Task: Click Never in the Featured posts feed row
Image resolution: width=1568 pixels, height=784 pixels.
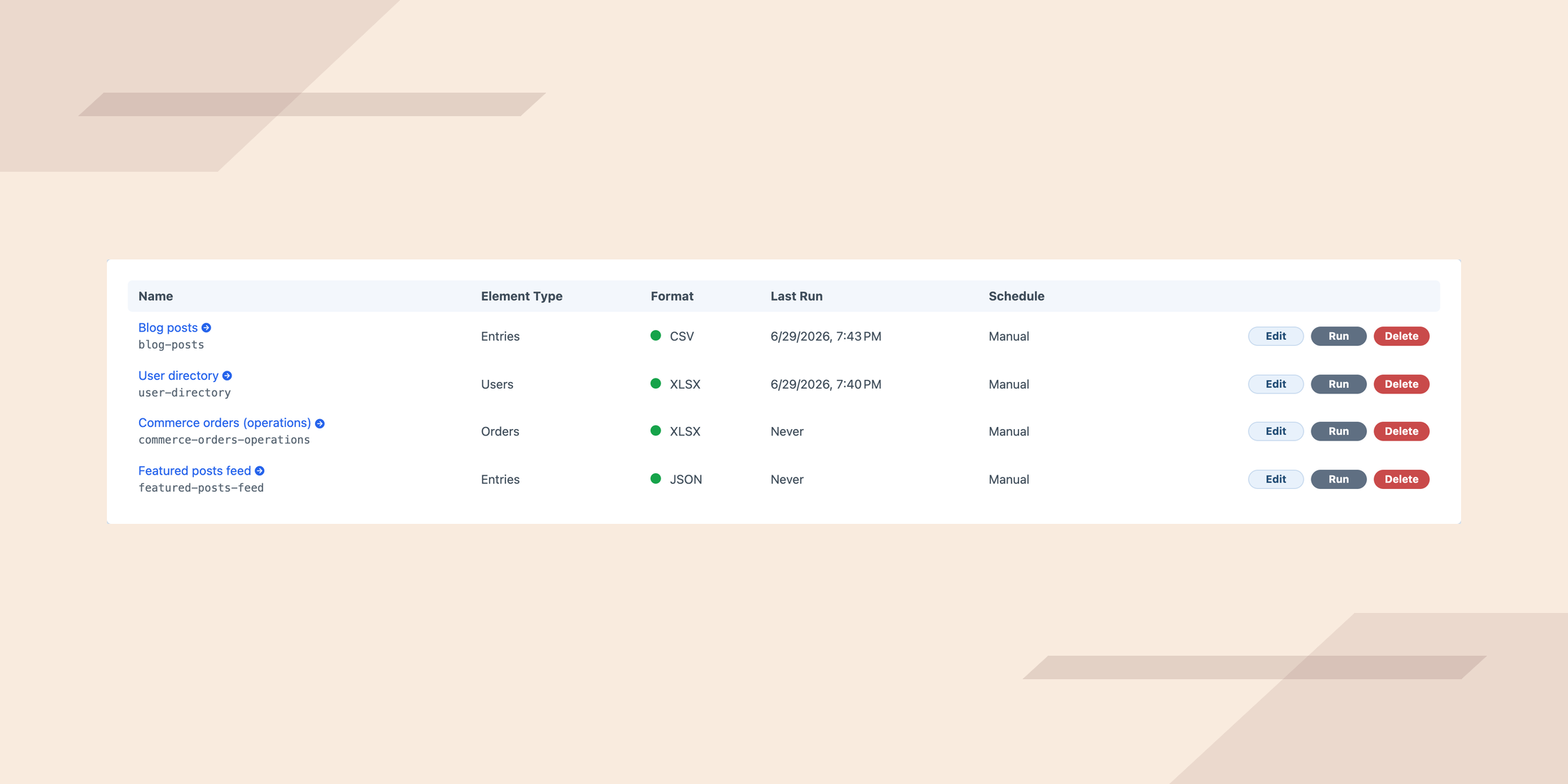Action: [x=787, y=480]
